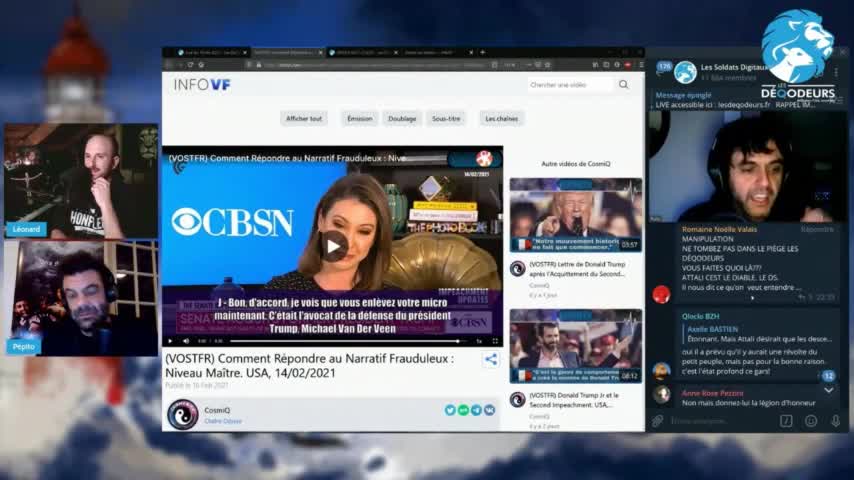
Task: Share the video on Telegram
Action: point(476,410)
